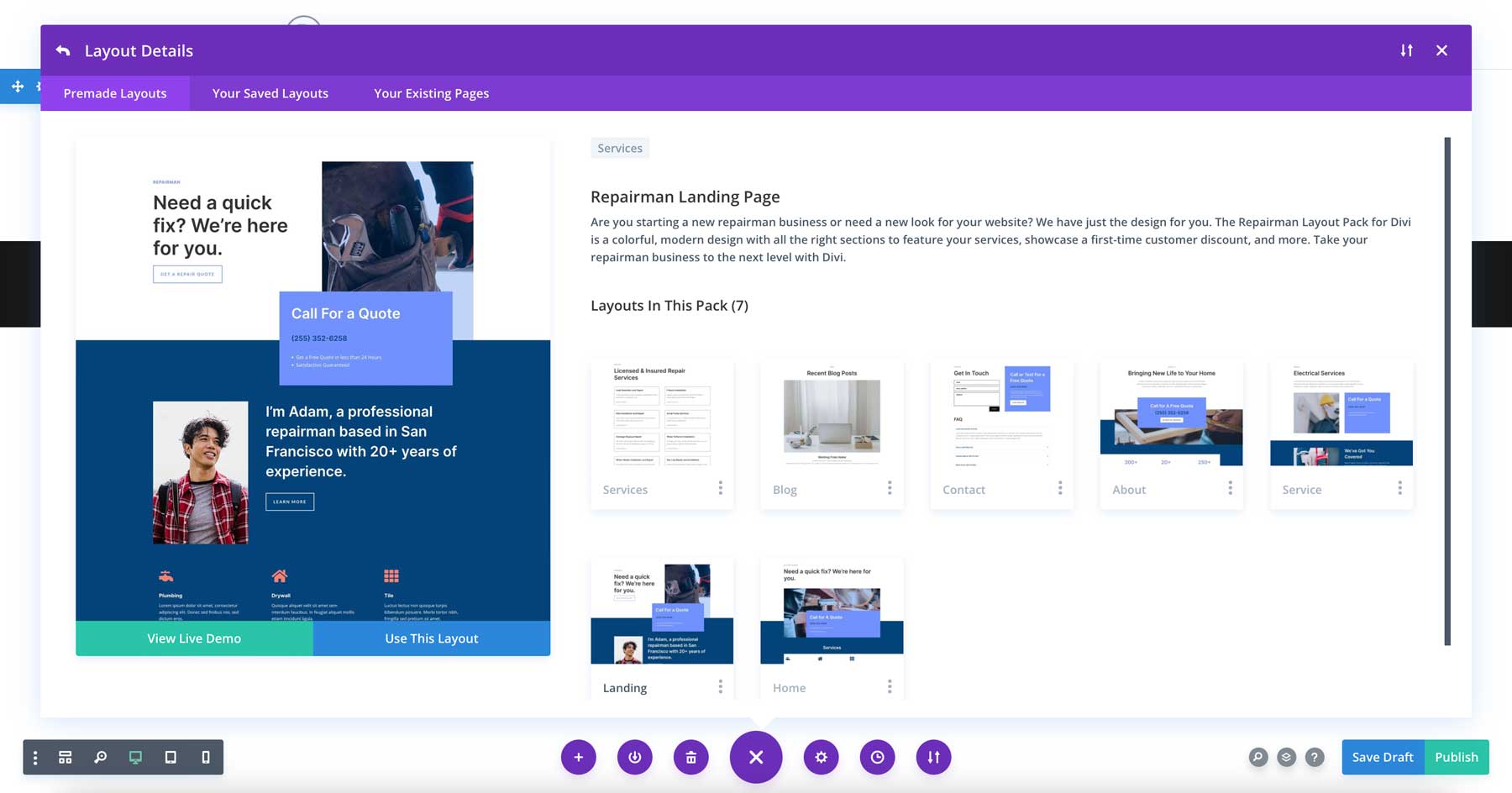This screenshot has width=1512, height=793.
Task: Click the zoom magnifier in bottom-left toolbar
Action: (x=101, y=757)
